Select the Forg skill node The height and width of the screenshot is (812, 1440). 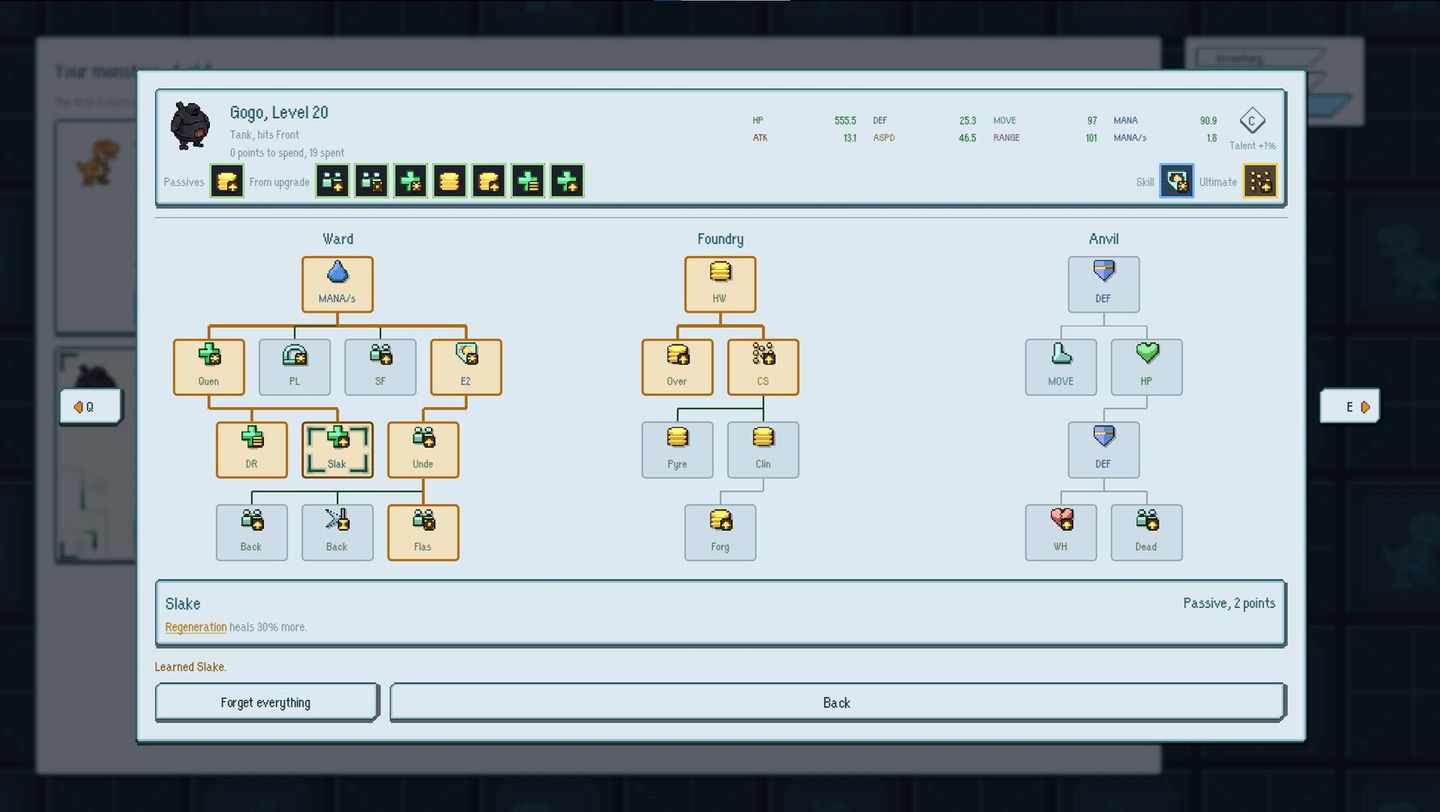coord(720,532)
